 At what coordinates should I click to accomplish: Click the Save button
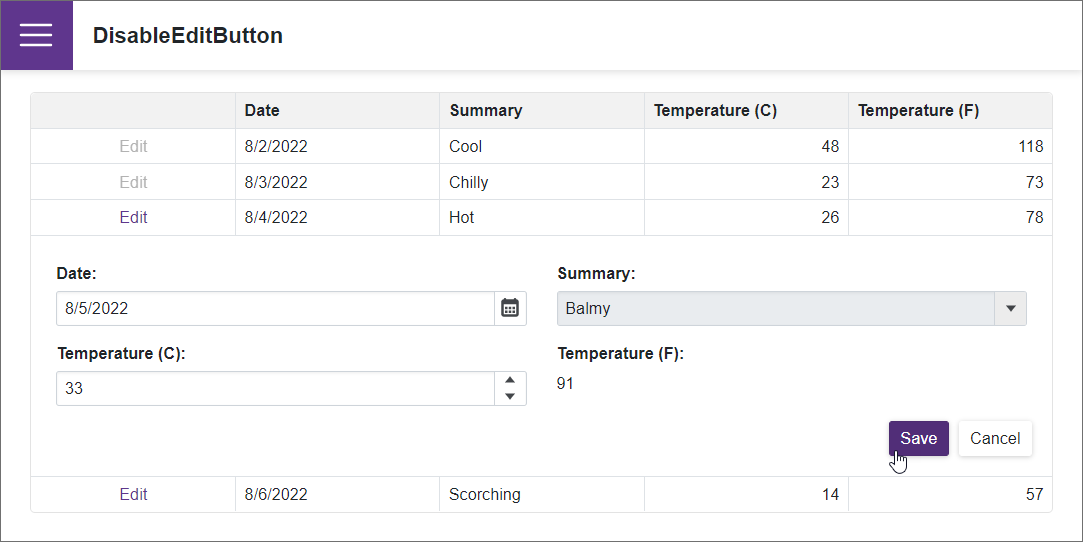tap(919, 438)
